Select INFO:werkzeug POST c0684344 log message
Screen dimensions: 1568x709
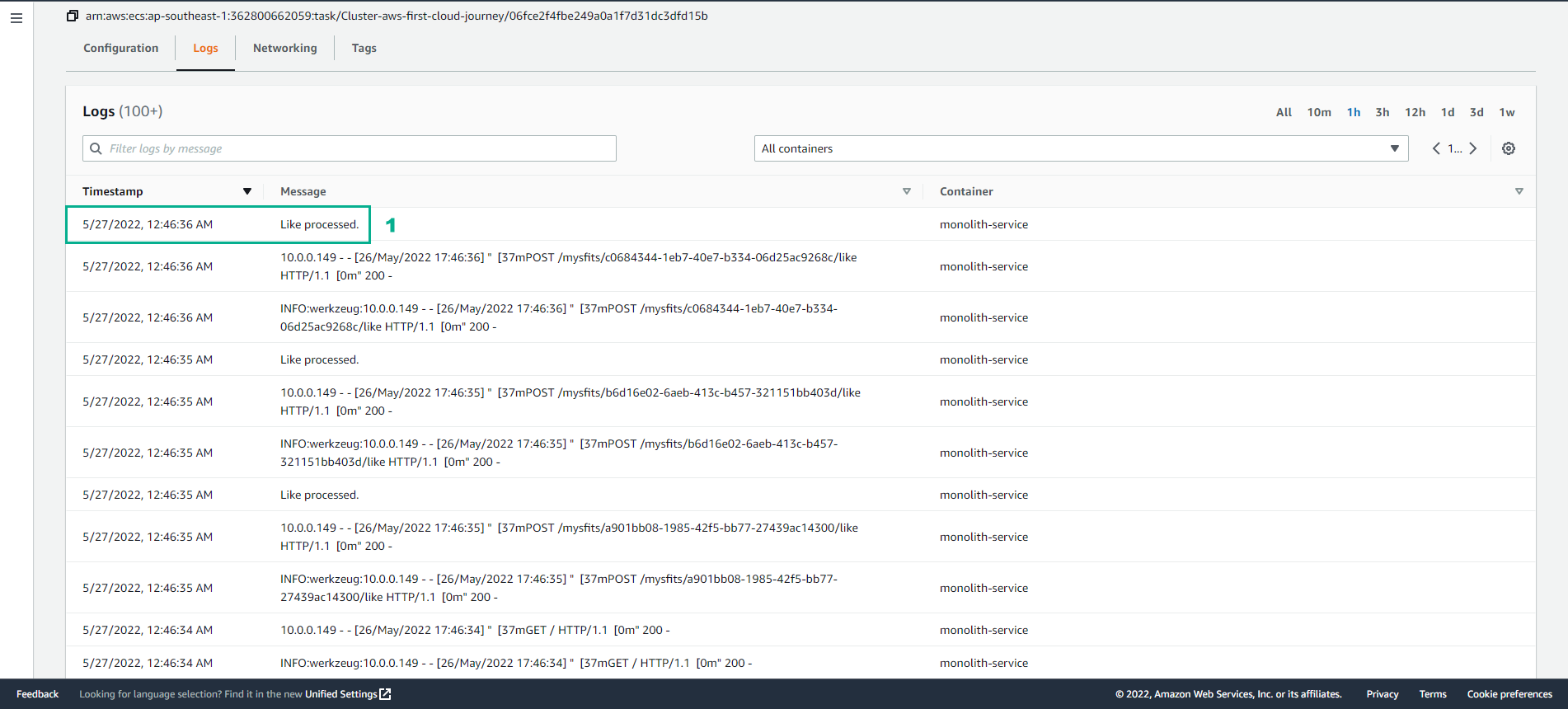point(559,317)
